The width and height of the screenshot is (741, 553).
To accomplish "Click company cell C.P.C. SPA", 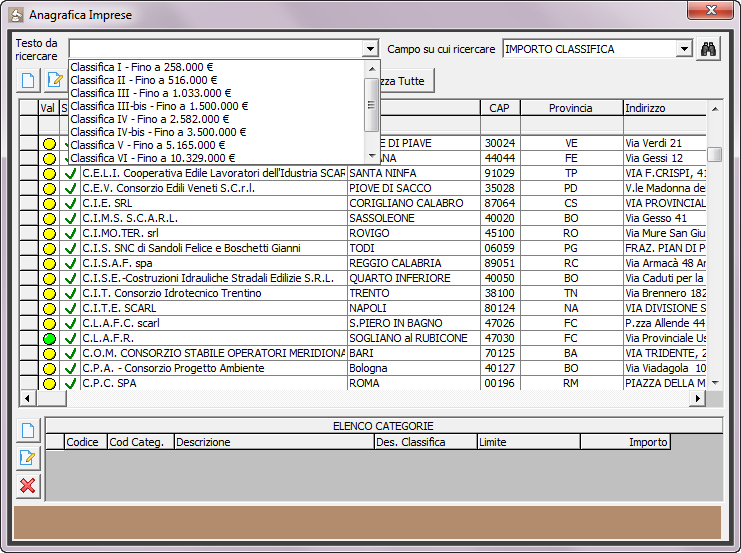I will [214, 383].
